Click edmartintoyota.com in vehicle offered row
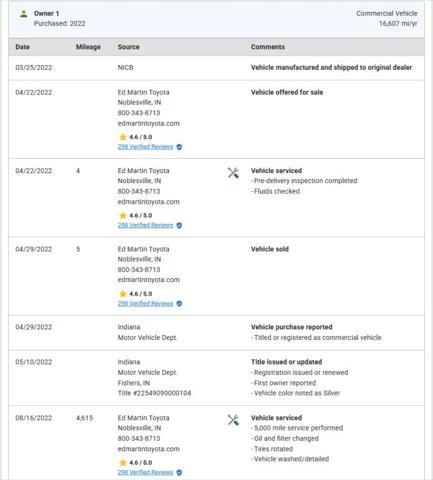This screenshot has width=433, height=480. coord(148,123)
